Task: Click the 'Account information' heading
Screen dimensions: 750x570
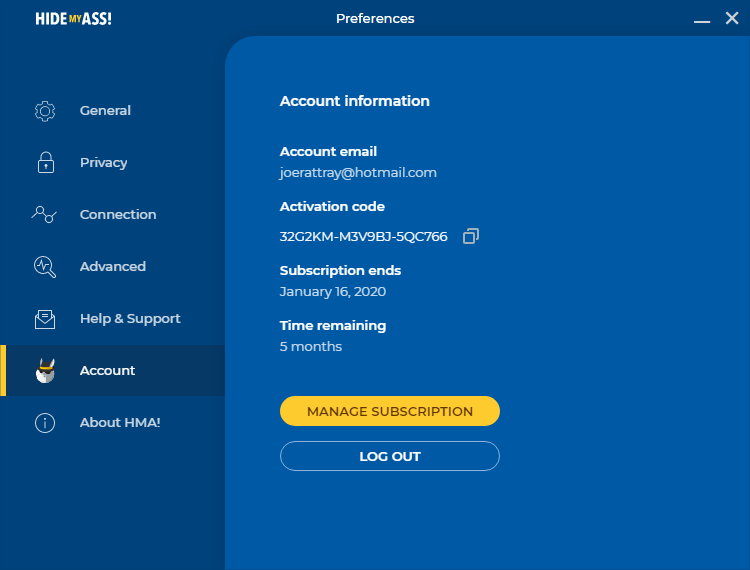Action: point(354,101)
